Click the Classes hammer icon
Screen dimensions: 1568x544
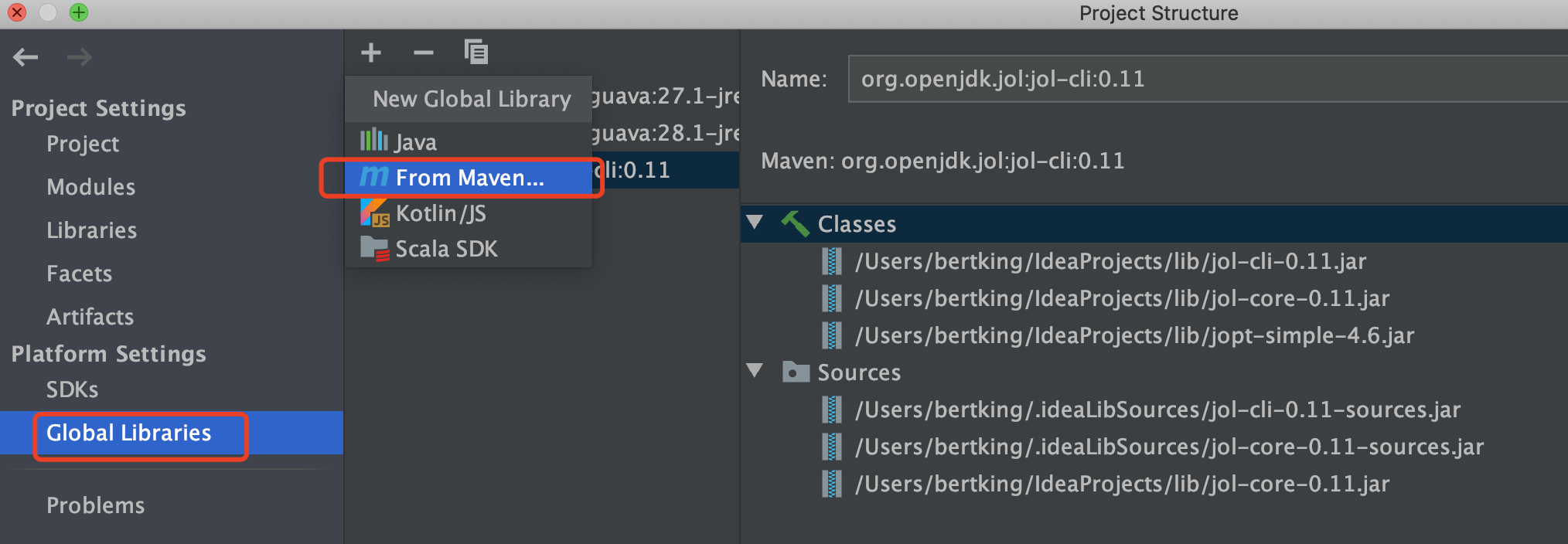tap(795, 224)
